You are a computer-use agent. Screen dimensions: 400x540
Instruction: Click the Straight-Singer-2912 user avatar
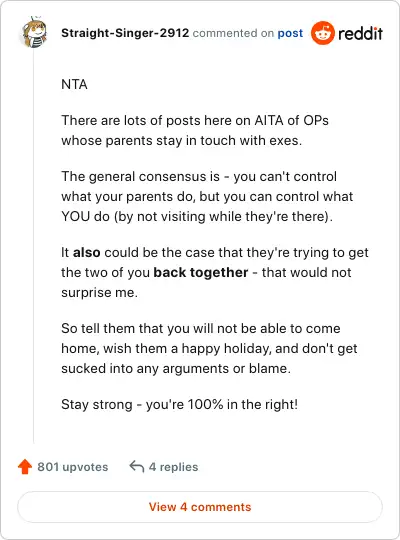[x=33, y=32]
